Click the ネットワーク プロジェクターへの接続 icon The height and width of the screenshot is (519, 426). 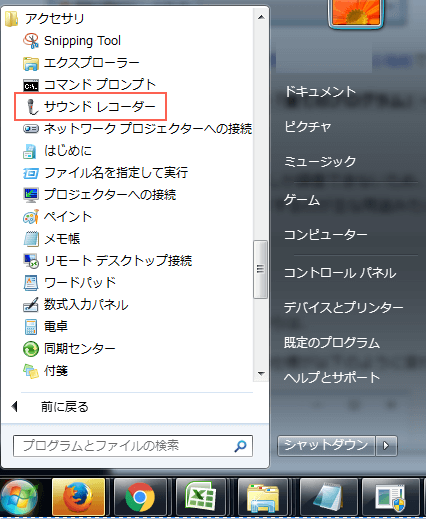[31, 129]
